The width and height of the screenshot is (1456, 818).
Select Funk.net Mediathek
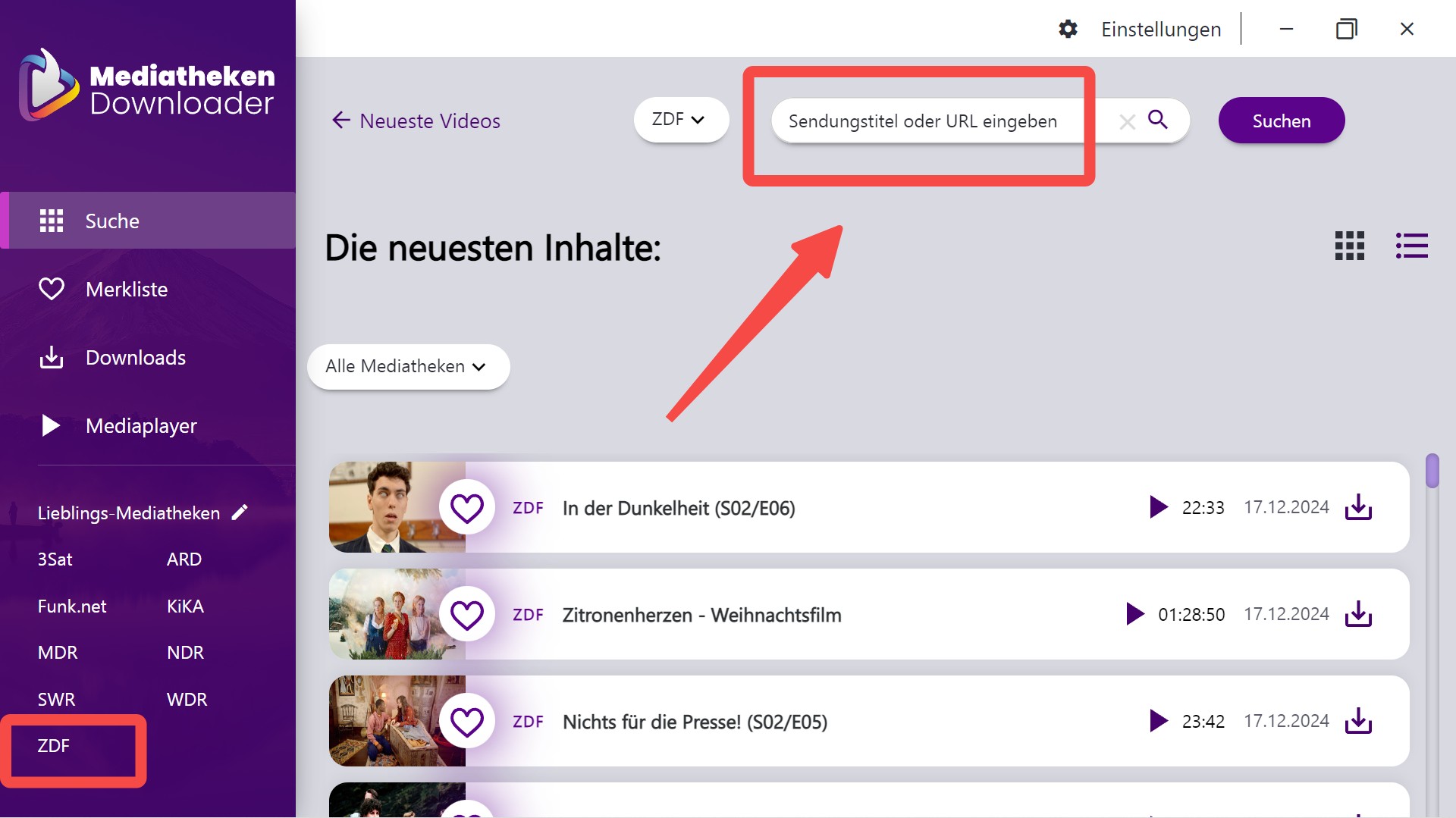click(x=72, y=606)
